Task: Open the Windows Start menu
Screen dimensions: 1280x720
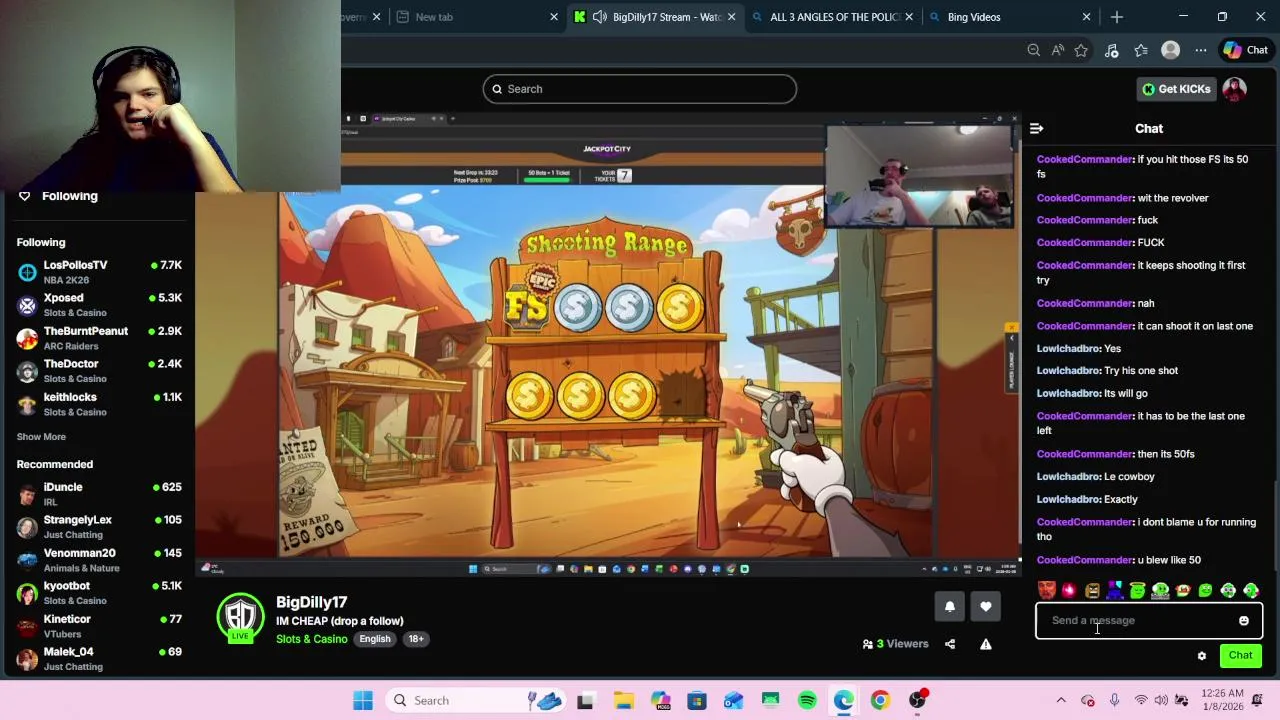Action: (x=362, y=701)
